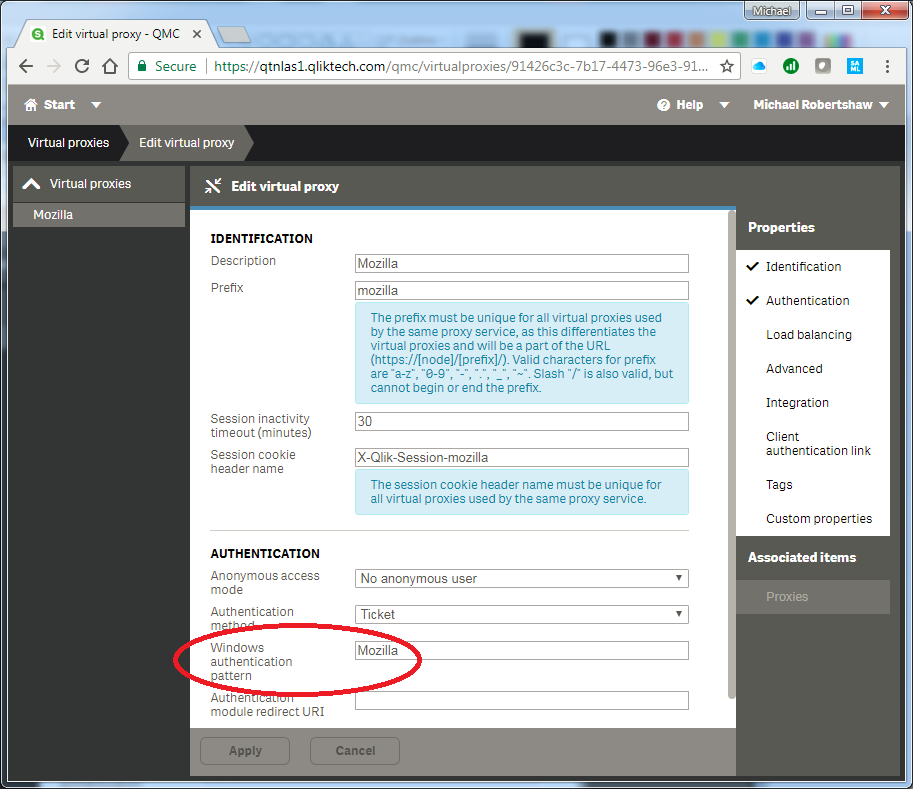
Task: Select Mozilla in the side list
Action: (x=98, y=215)
